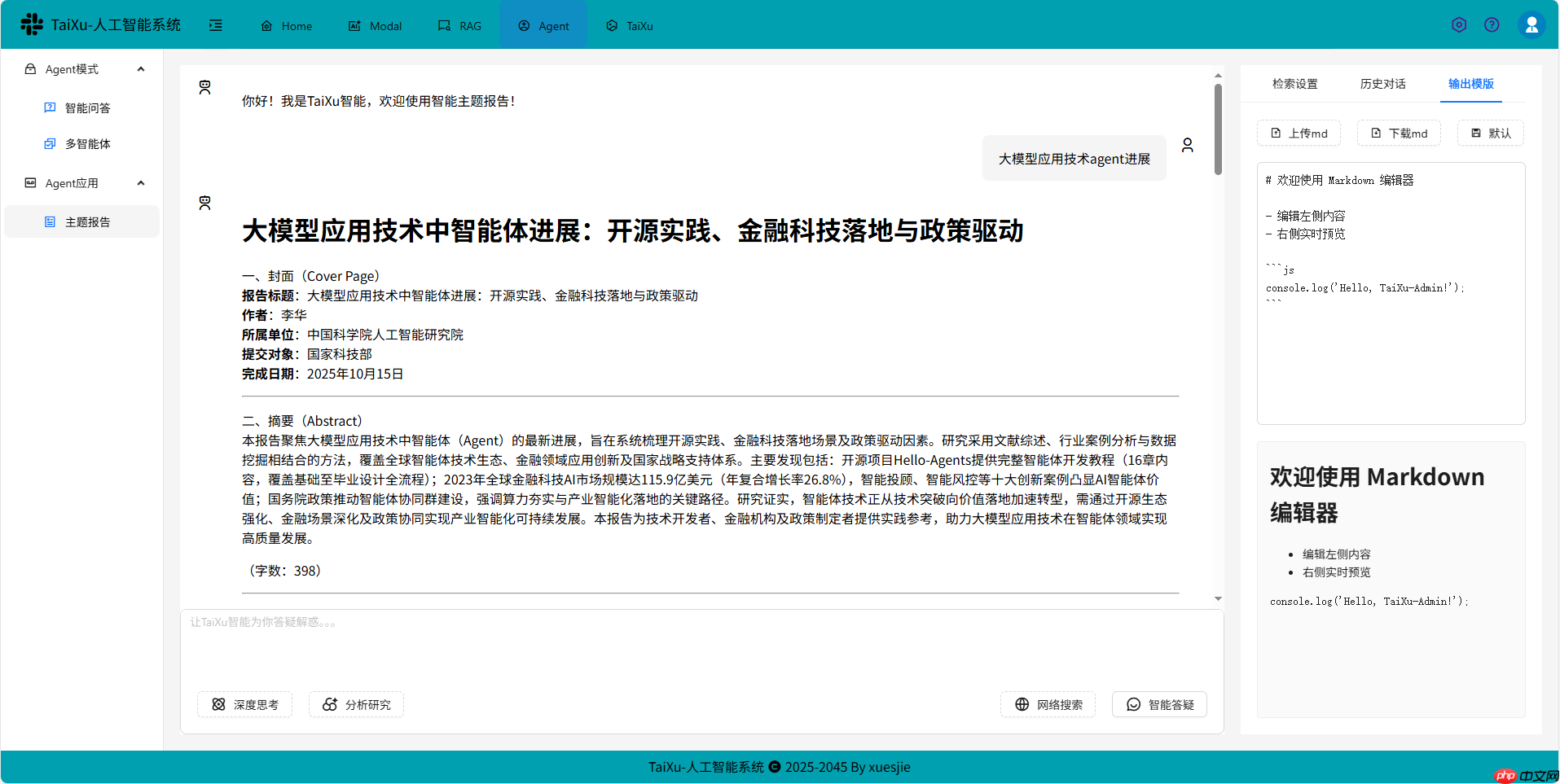This screenshot has width=1560, height=784.
Task: Collapse the Agent模式 section
Action: click(x=140, y=69)
